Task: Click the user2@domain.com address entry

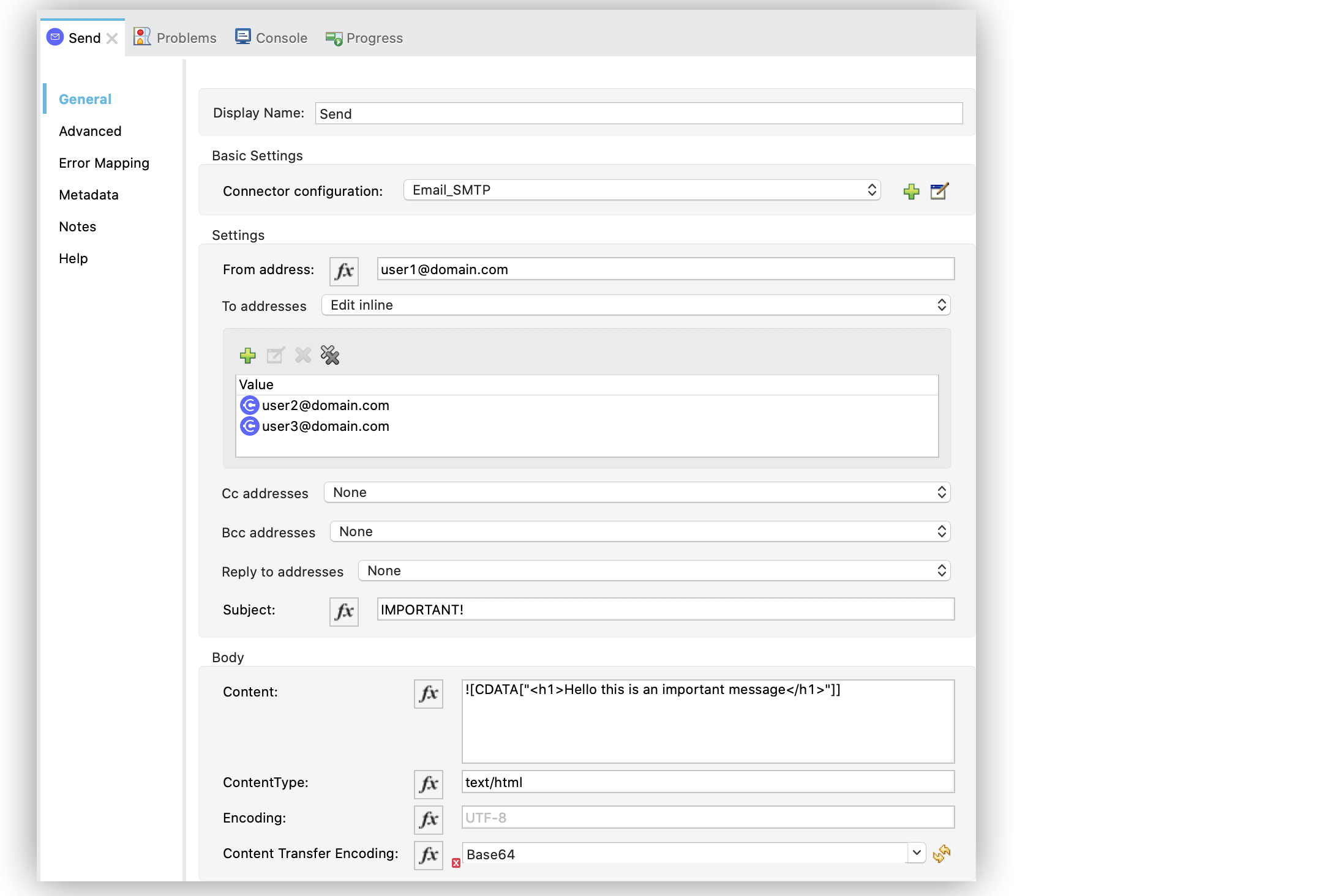Action: click(x=325, y=405)
